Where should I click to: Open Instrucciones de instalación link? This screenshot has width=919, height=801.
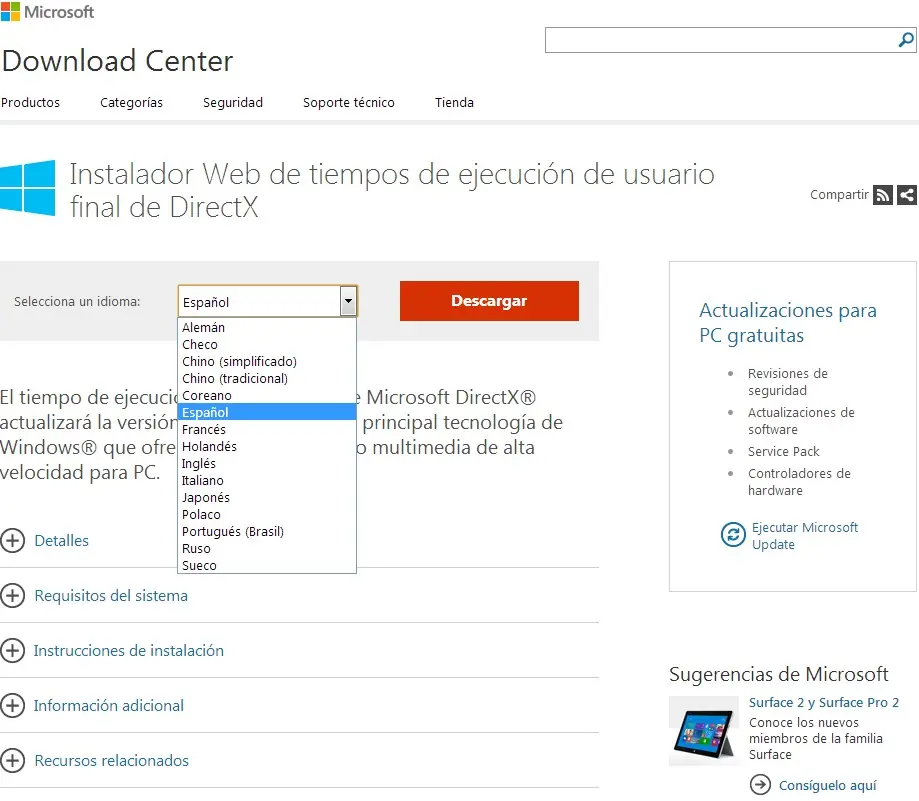[128, 650]
